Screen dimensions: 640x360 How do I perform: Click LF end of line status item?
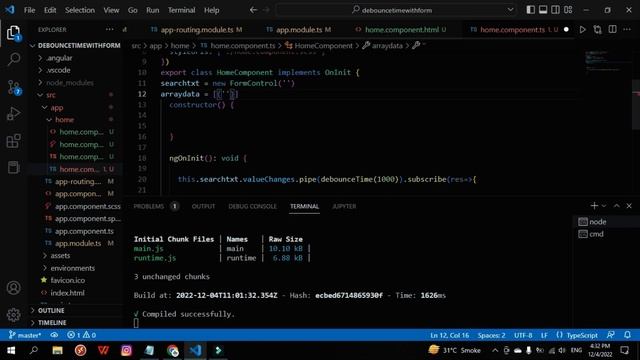click(544, 335)
